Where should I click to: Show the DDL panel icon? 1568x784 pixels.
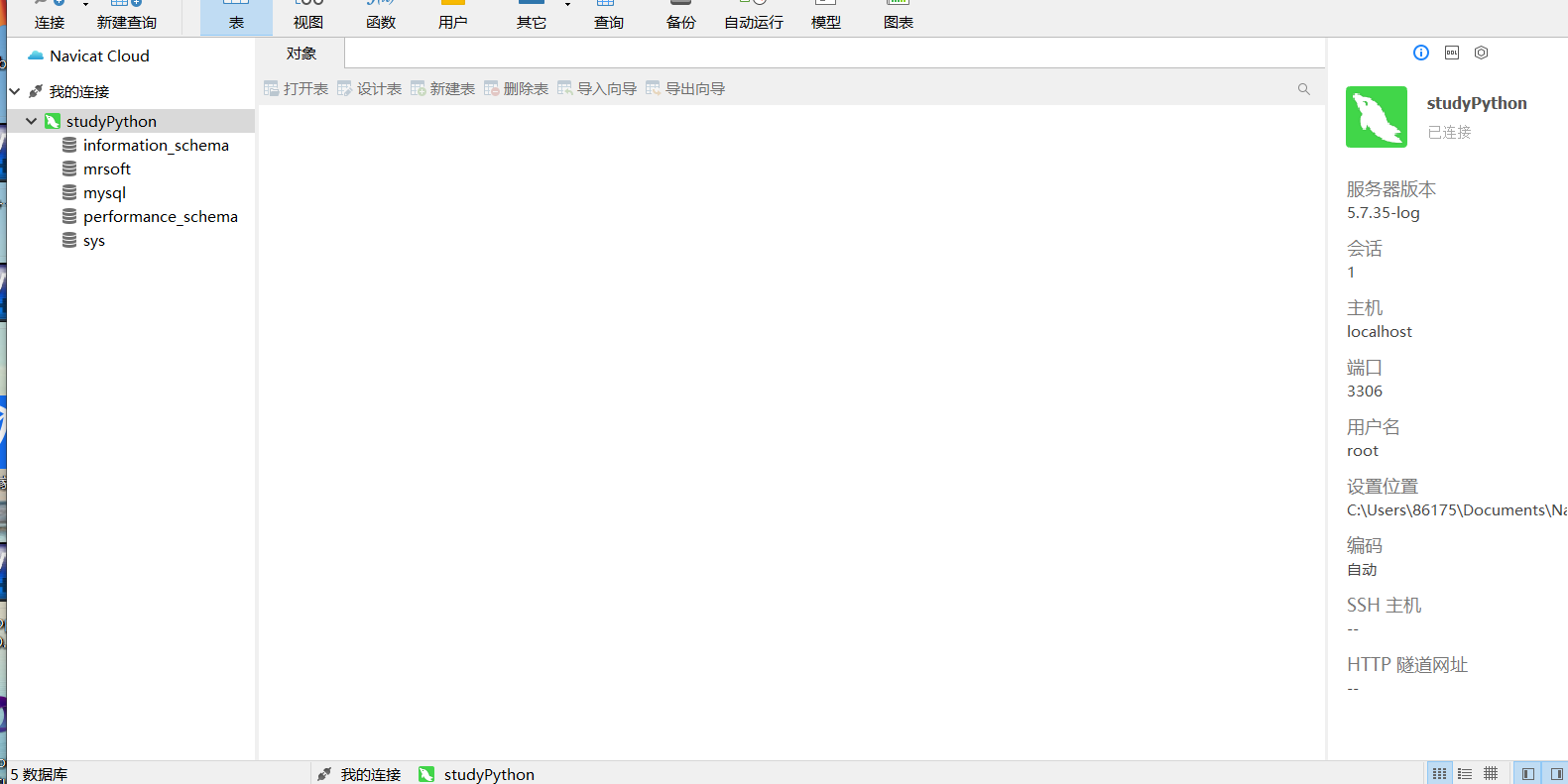1452,53
